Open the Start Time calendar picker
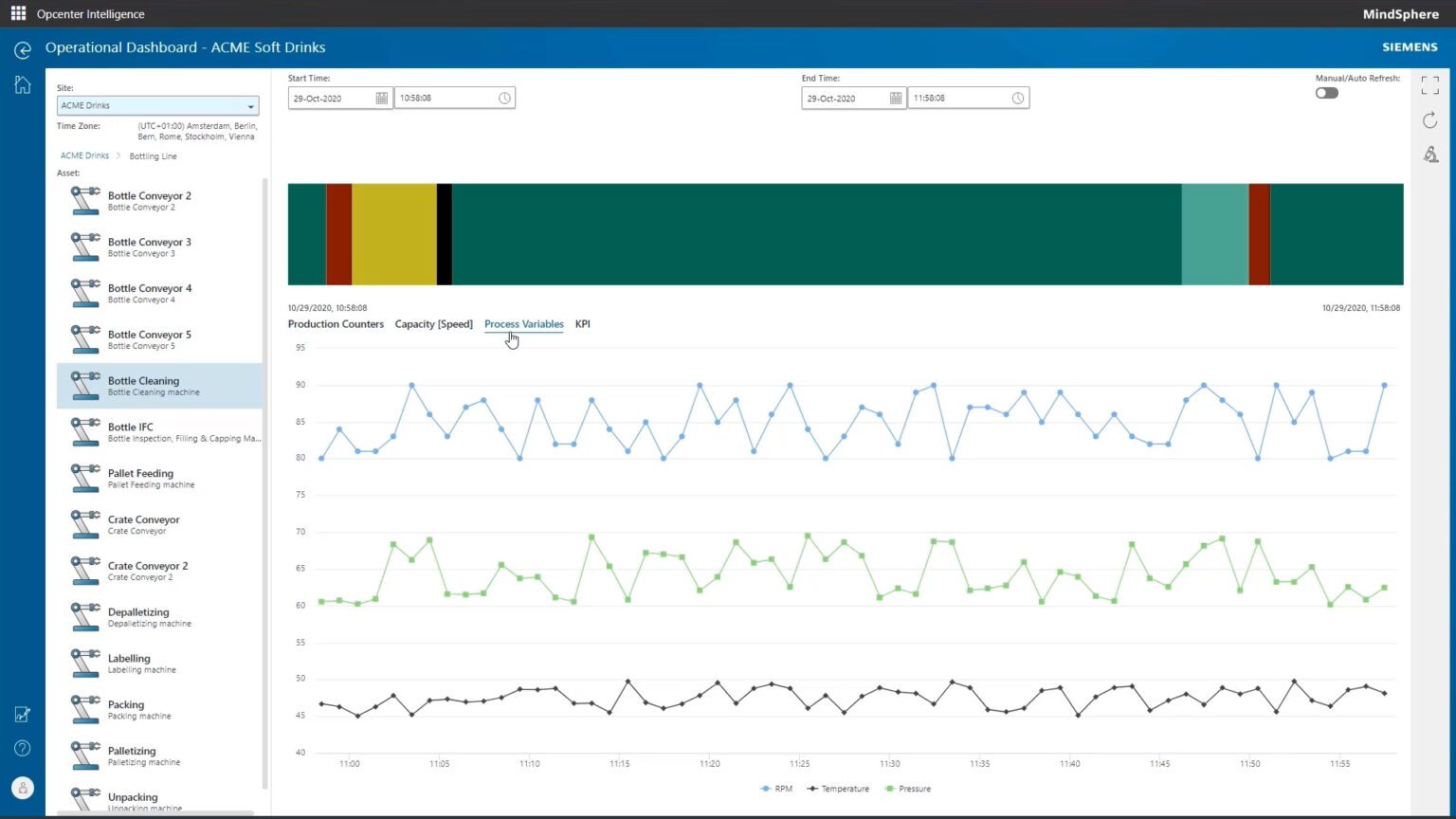 click(382, 98)
